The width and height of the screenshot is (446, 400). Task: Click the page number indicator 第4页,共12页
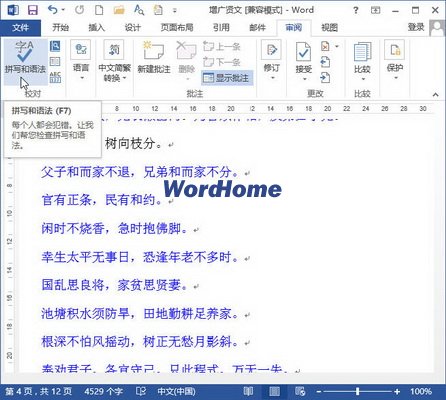coord(39,391)
